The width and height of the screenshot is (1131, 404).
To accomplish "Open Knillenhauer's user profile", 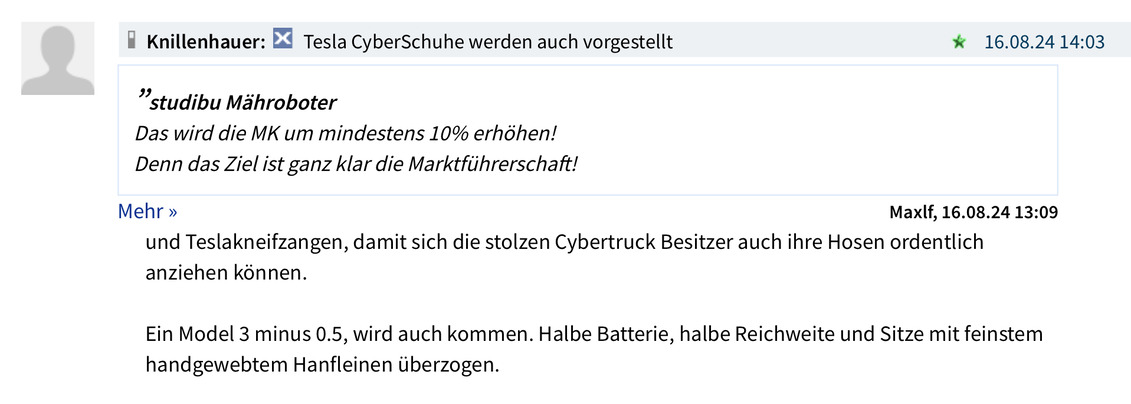I will (x=205, y=42).
